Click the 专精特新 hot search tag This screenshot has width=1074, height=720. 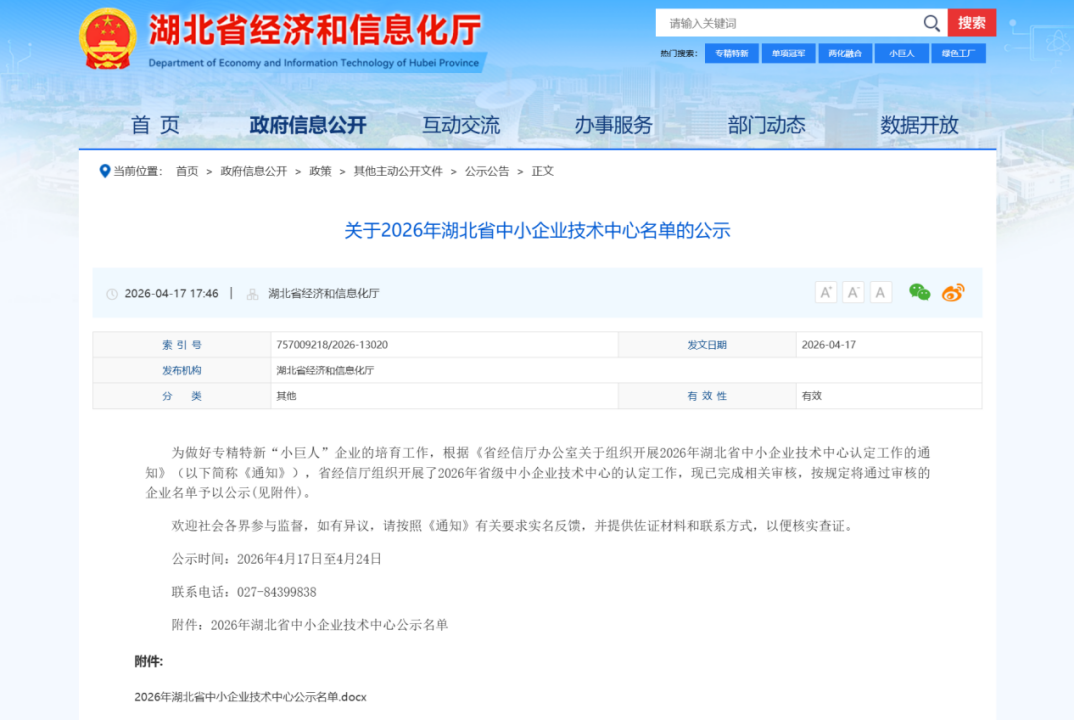pyautogui.click(x=731, y=54)
